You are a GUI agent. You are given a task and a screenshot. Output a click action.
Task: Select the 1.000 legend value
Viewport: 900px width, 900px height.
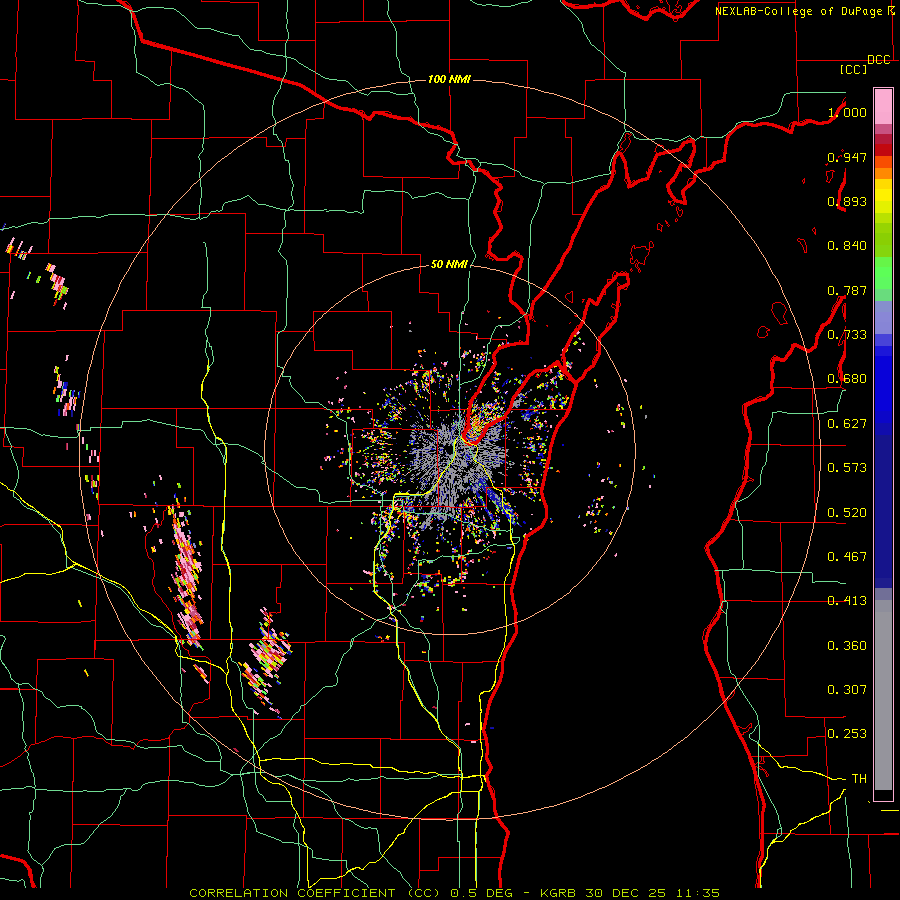pyautogui.click(x=847, y=112)
